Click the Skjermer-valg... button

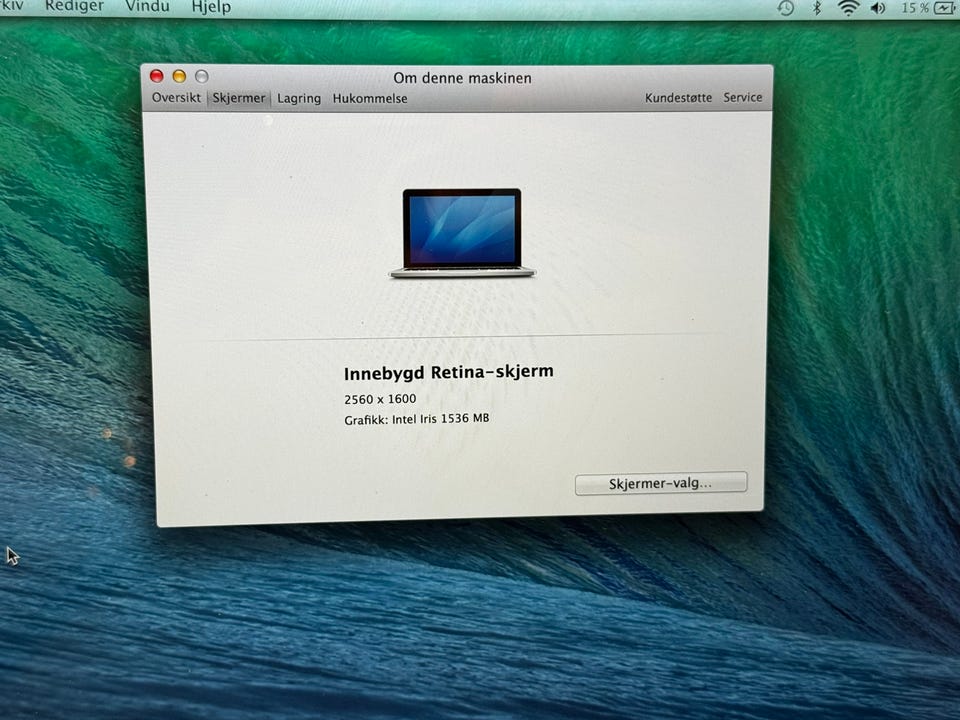click(x=661, y=483)
